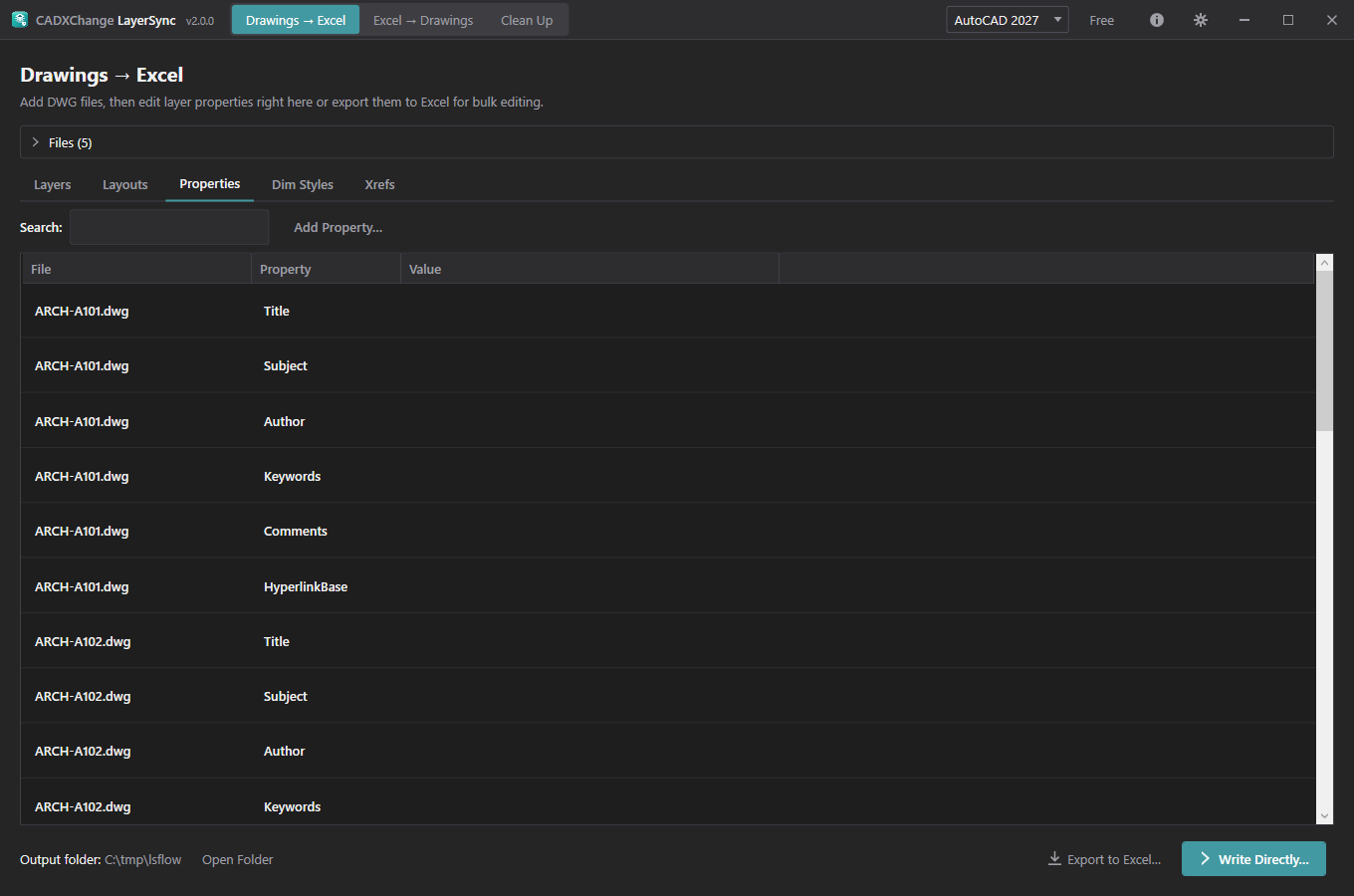Viewport: 1354px width, 896px height.
Task: Select the ARCH-A102.dwg Subject property row
Action: pos(668,696)
